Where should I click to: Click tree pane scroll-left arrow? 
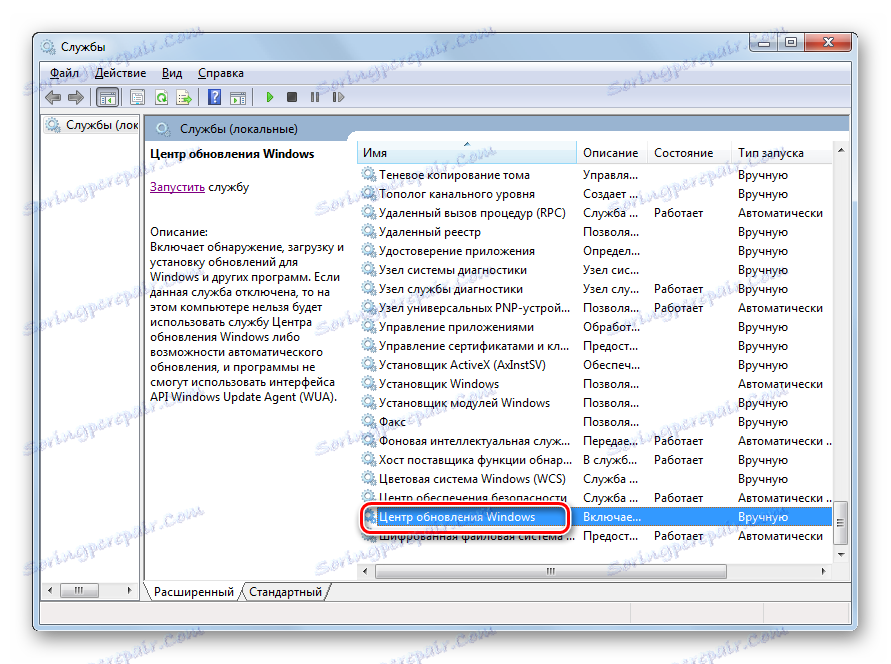(x=50, y=590)
